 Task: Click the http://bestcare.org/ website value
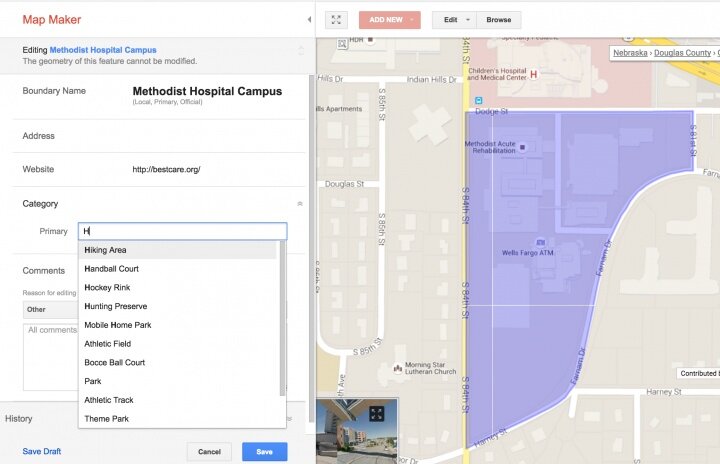(x=166, y=170)
